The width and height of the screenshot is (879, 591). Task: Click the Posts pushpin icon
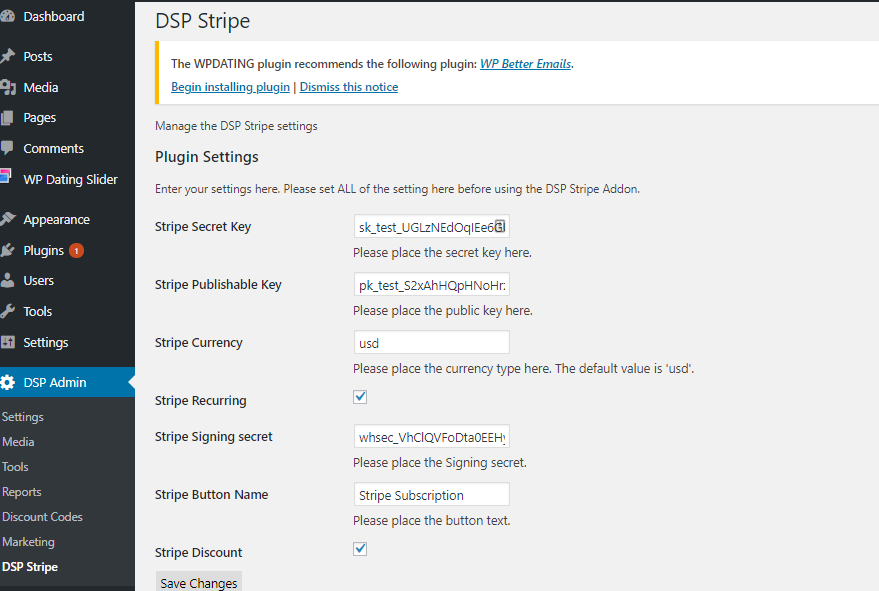pos(7,56)
